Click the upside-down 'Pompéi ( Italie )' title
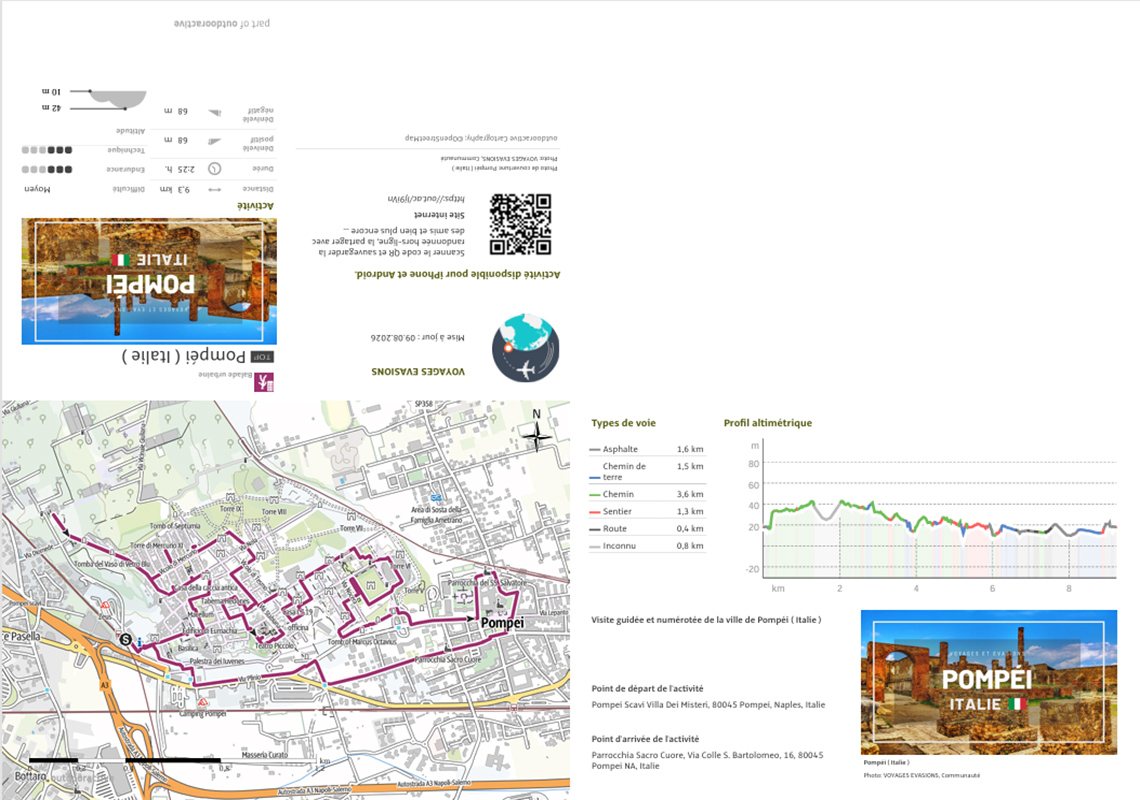Image resolution: width=1140 pixels, height=800 pixels. (184, 356)
